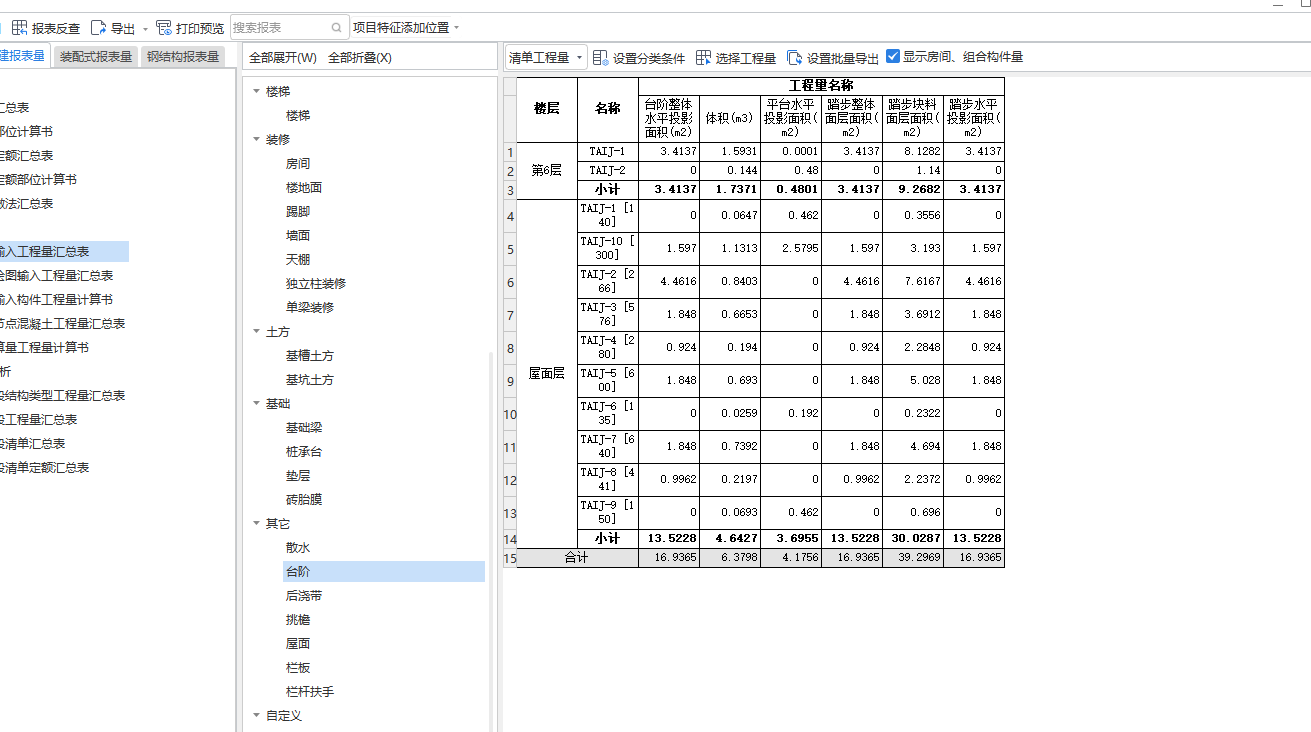This screenshot has height=732, width=1311.
Task: Toggle 显示房间、组合构件量 checkbox
Action: coord(893,57)
